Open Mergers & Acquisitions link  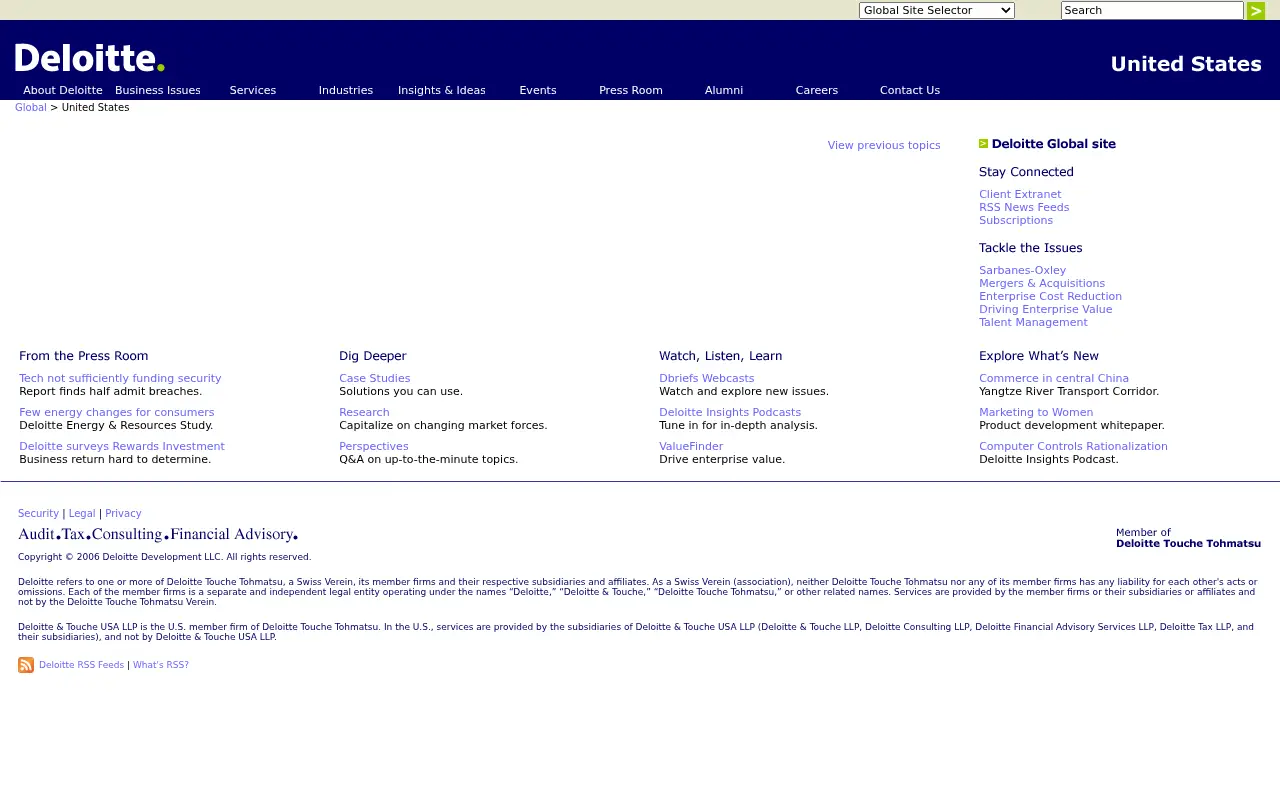point(1042,284)
